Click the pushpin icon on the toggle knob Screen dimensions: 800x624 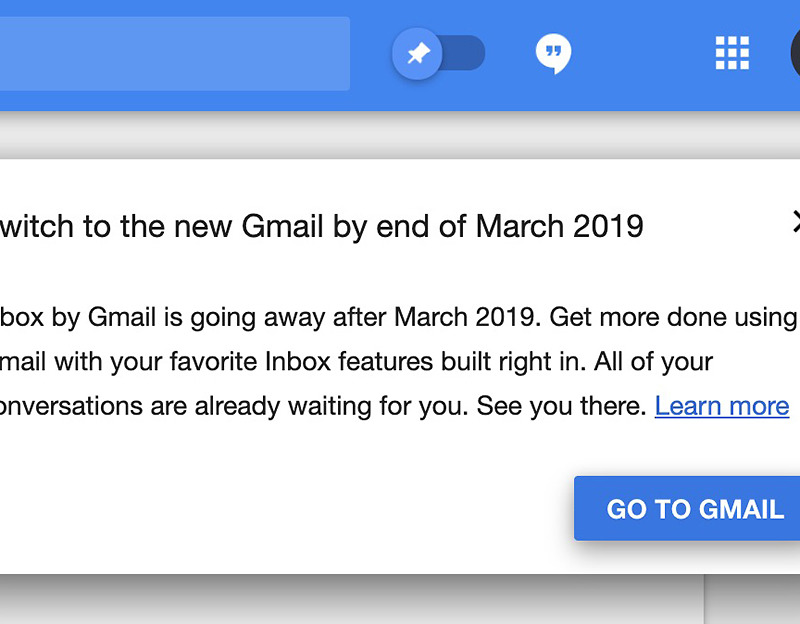418,54
